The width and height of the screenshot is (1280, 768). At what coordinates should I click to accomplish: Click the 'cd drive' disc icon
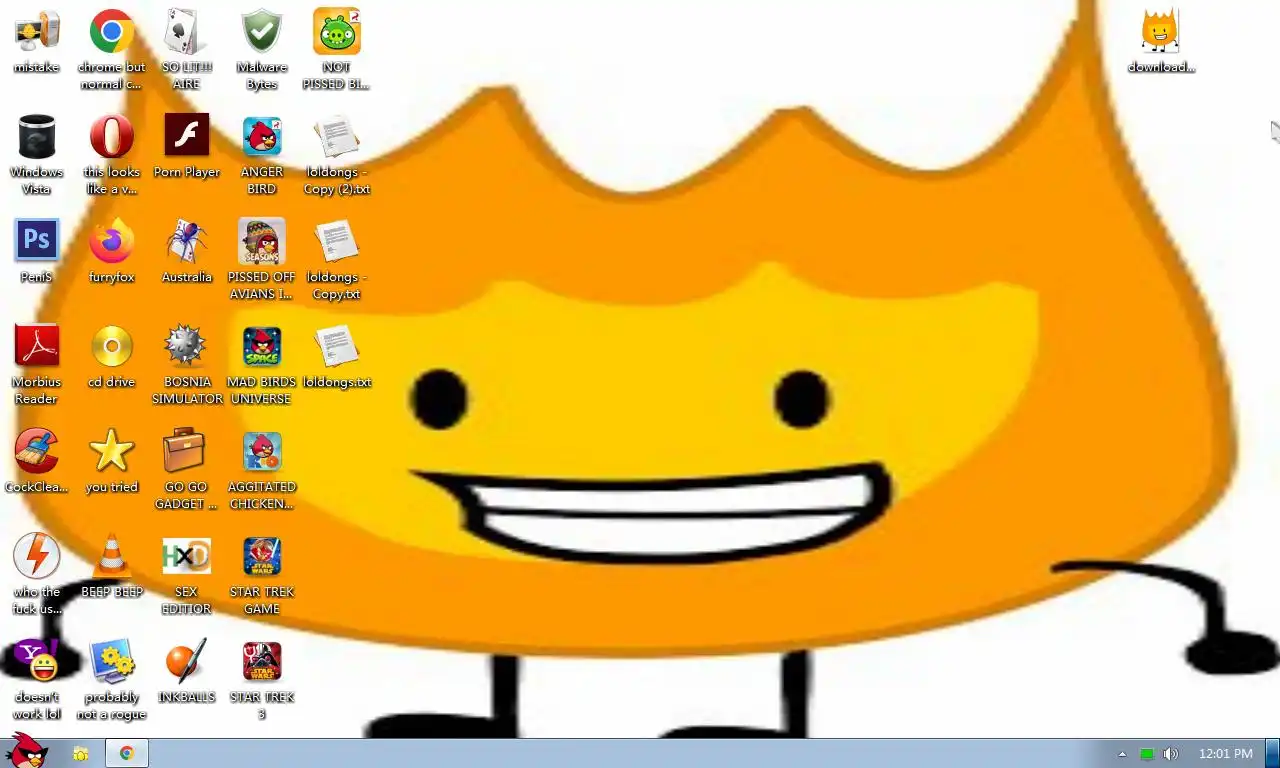[112, 357]
